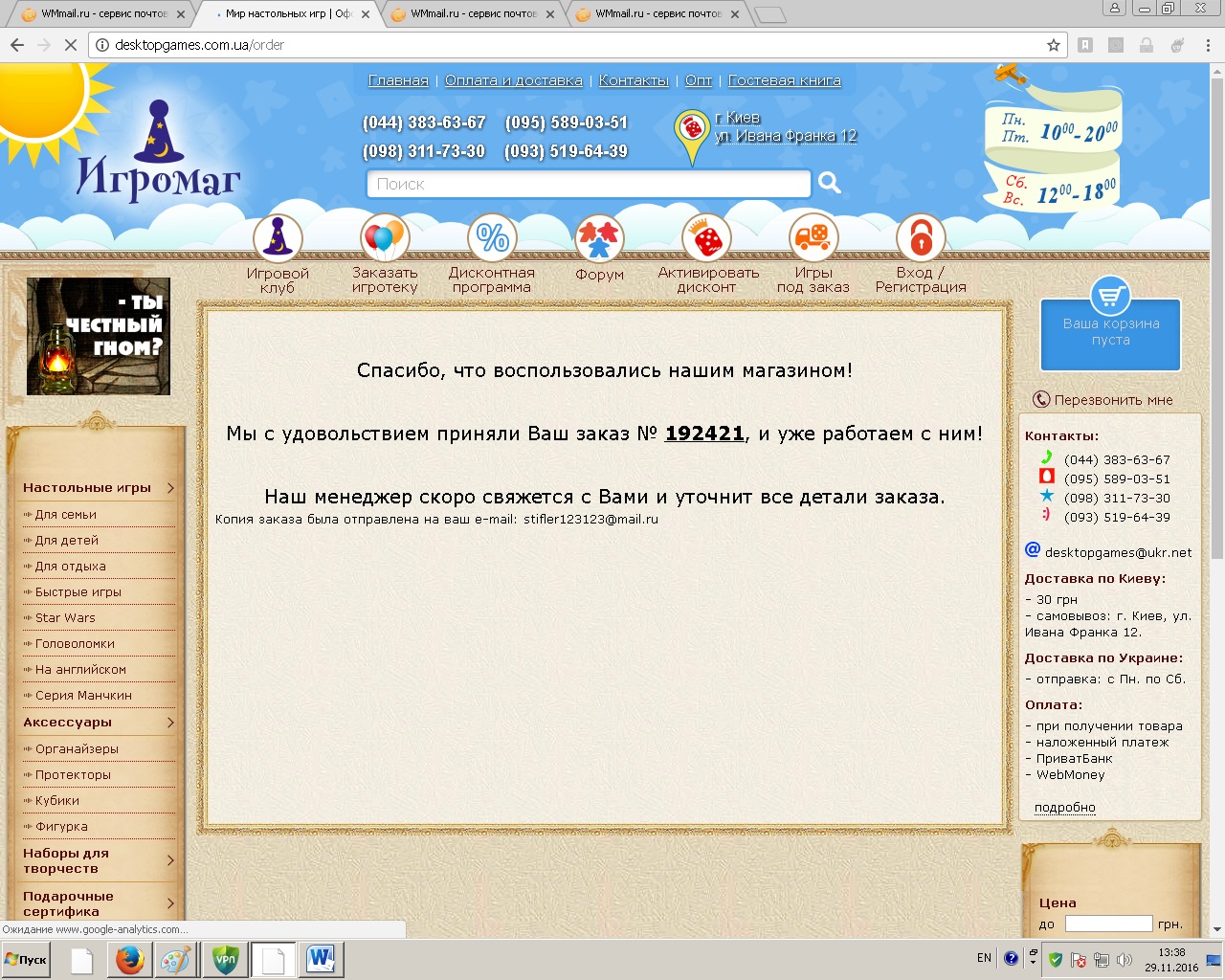Screen dimensions: 1225x980
Task: Open the Paint palette taskbar icon
Action: click(x=176, y=959)
